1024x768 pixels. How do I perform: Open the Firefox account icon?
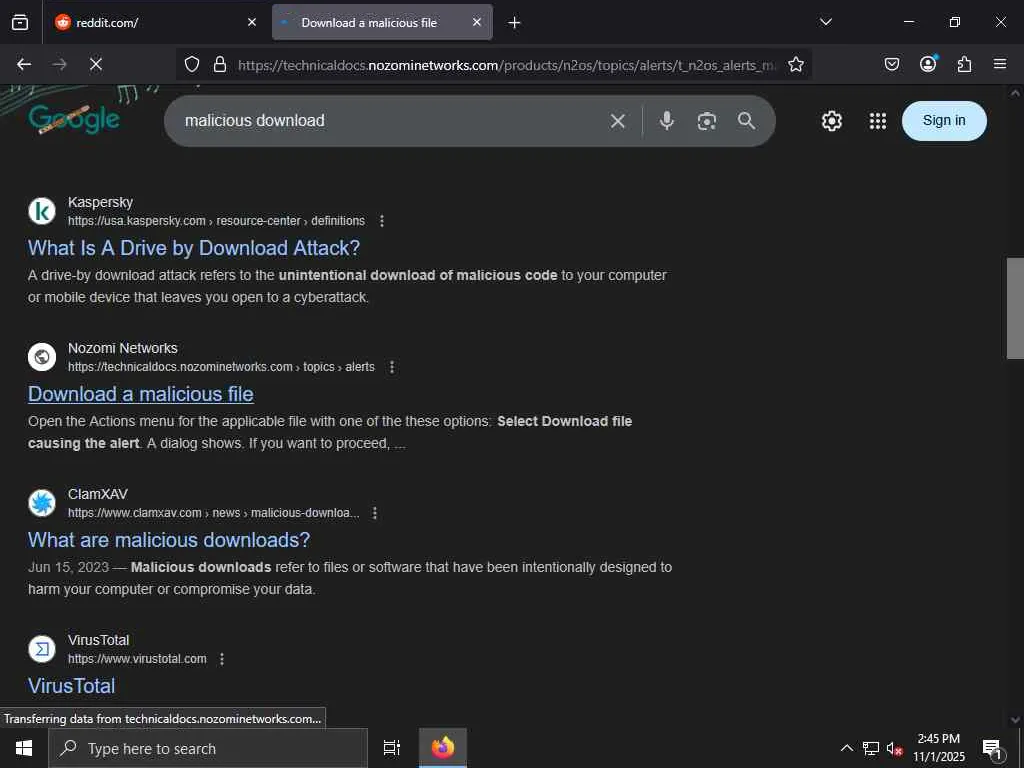point(928,64)
